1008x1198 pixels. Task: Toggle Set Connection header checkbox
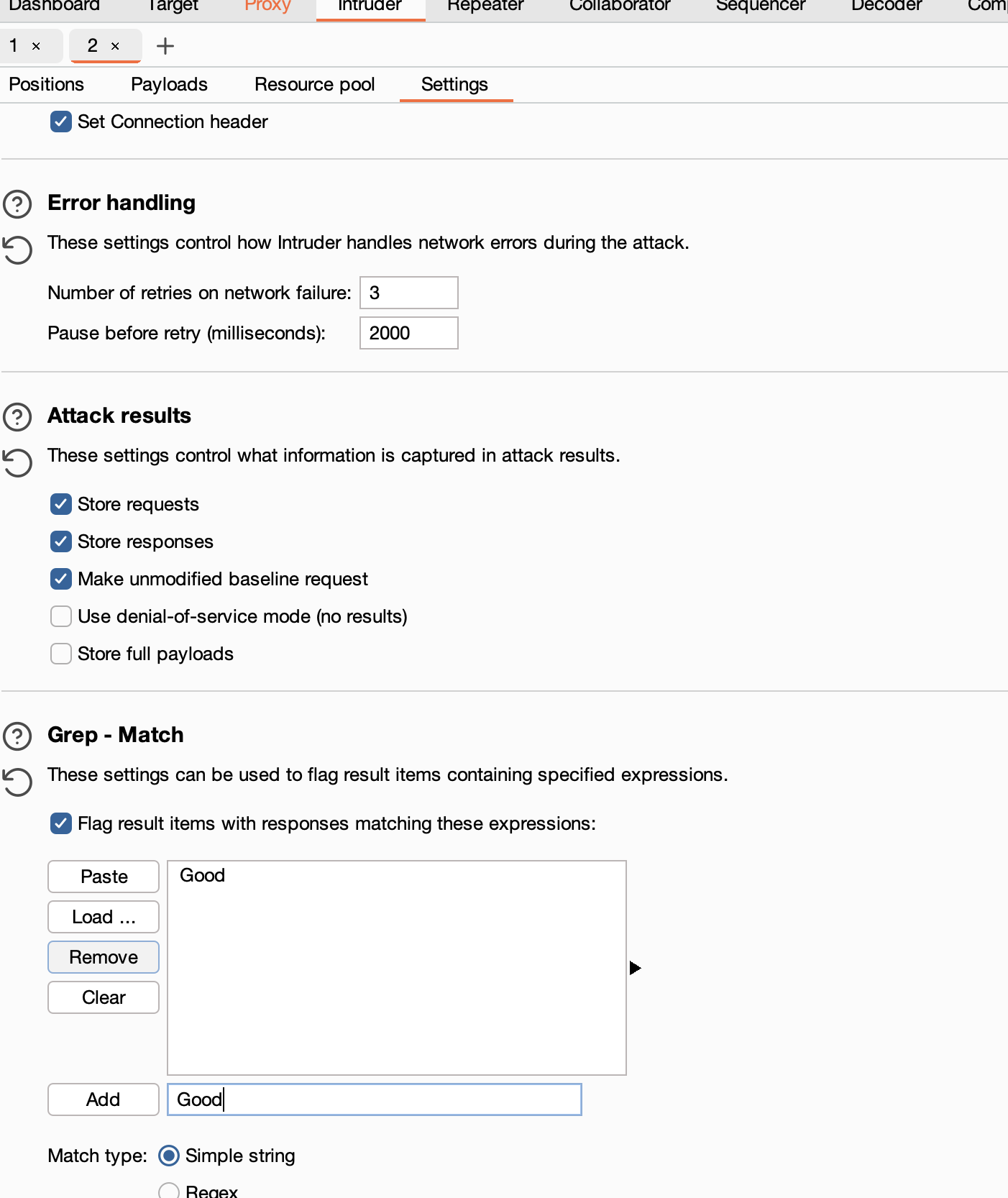[61, 122]
